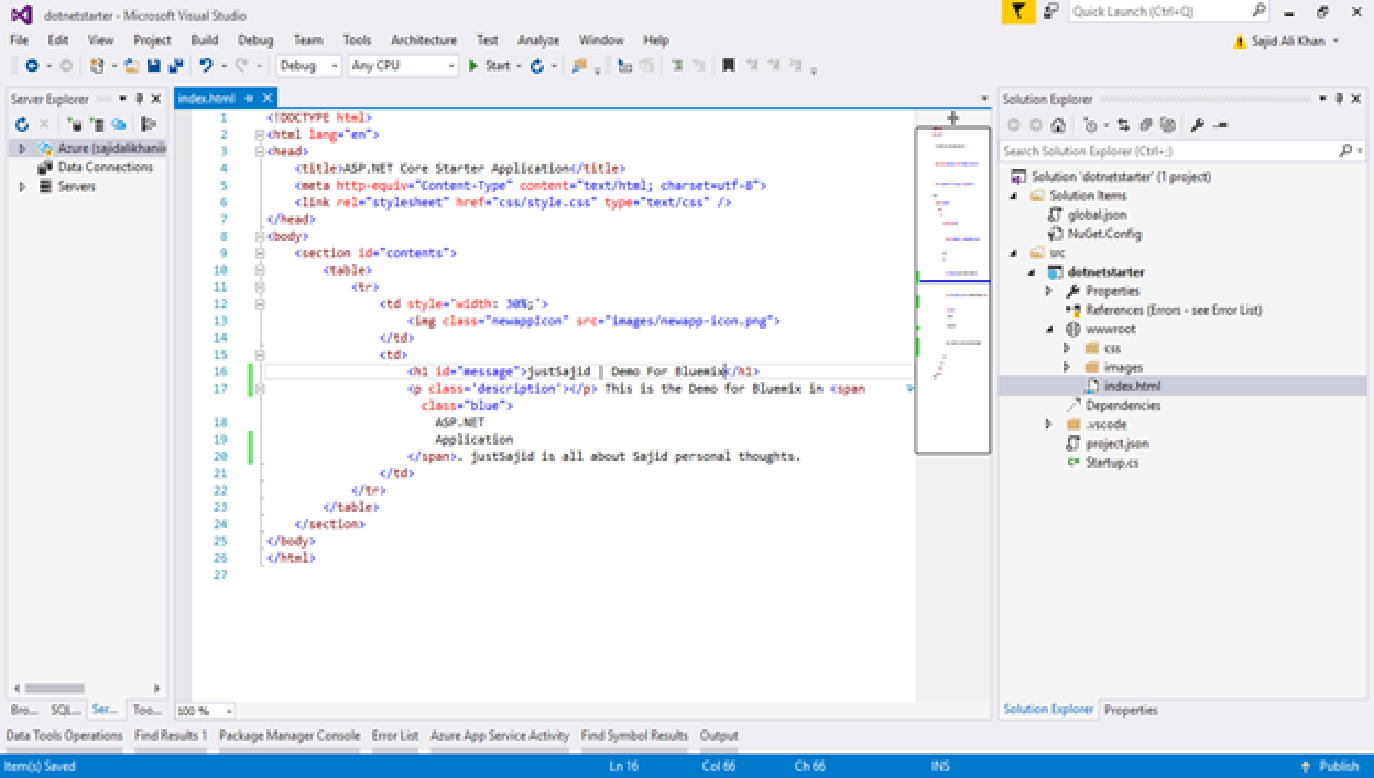1374x778 pixels.
Task: Toggle auto-hide pin on Server Explorer
Action: [139, 99]
